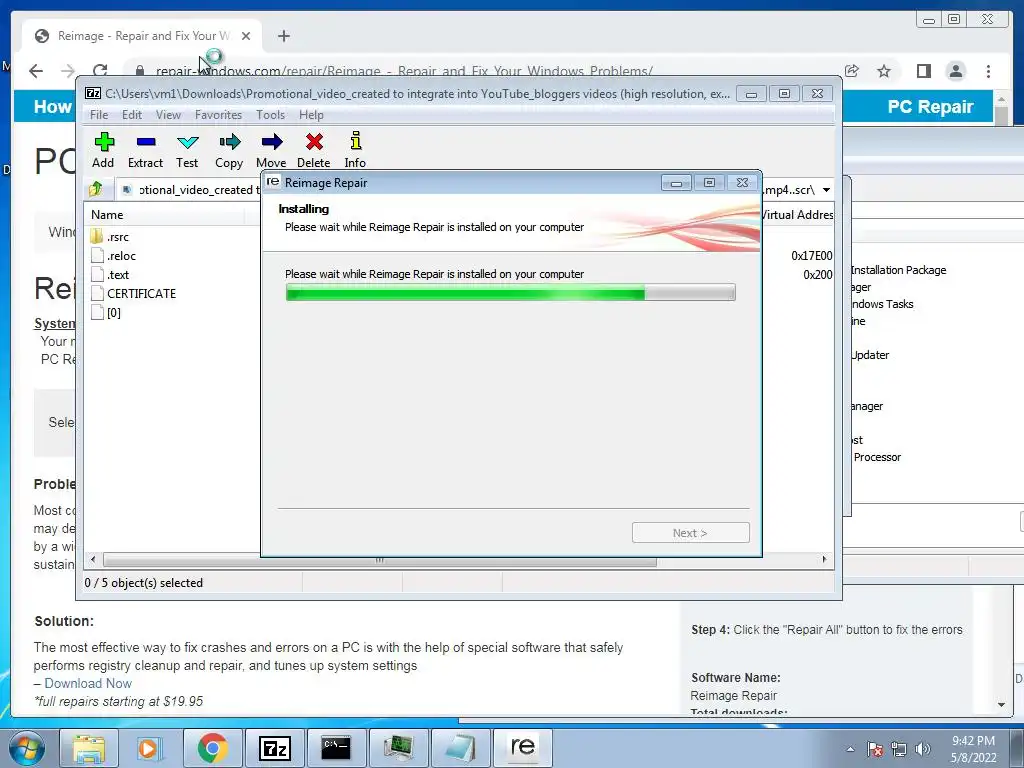Viewport: 1024px width, 768px height.
Task: Click the Download Now link
Action: tap(88, 683)
